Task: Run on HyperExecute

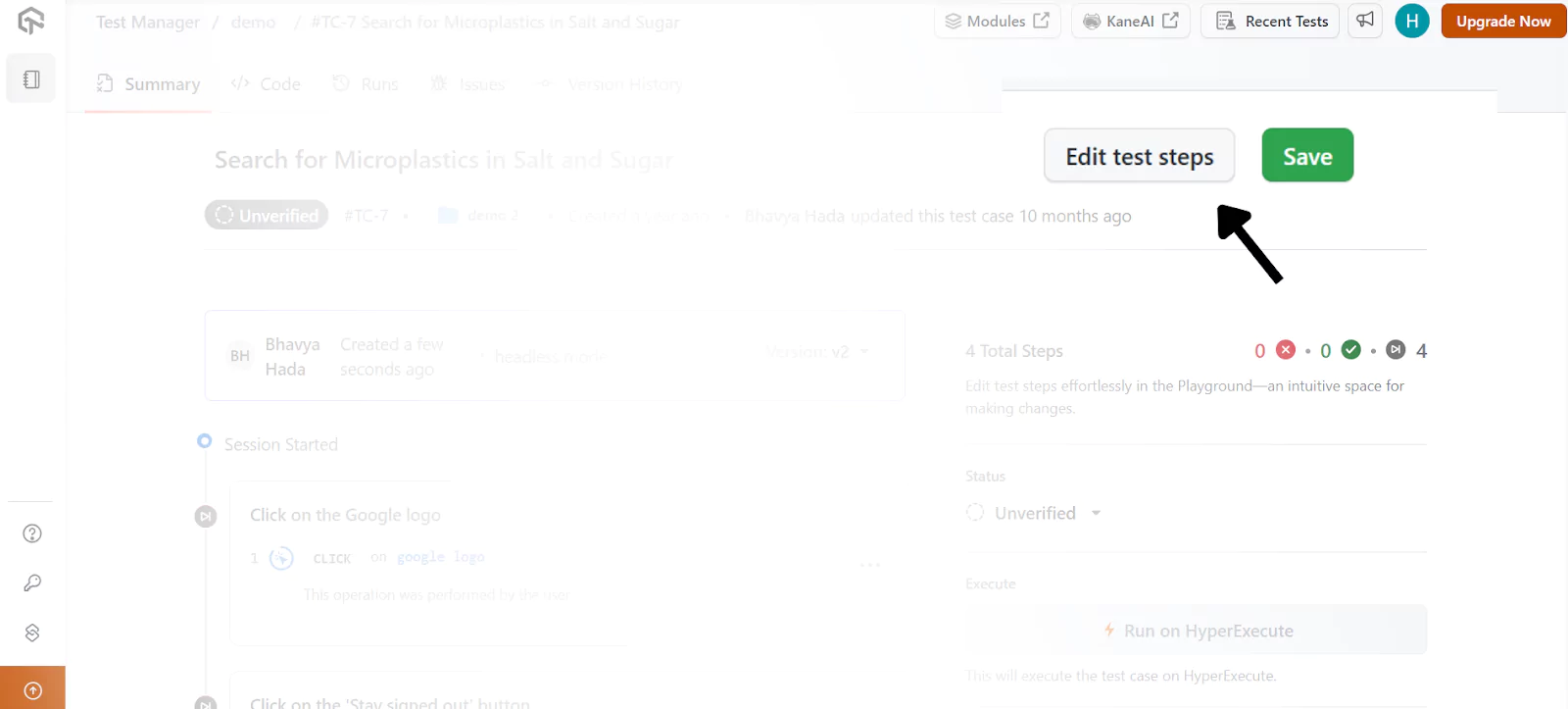Action: (1197, 631)
